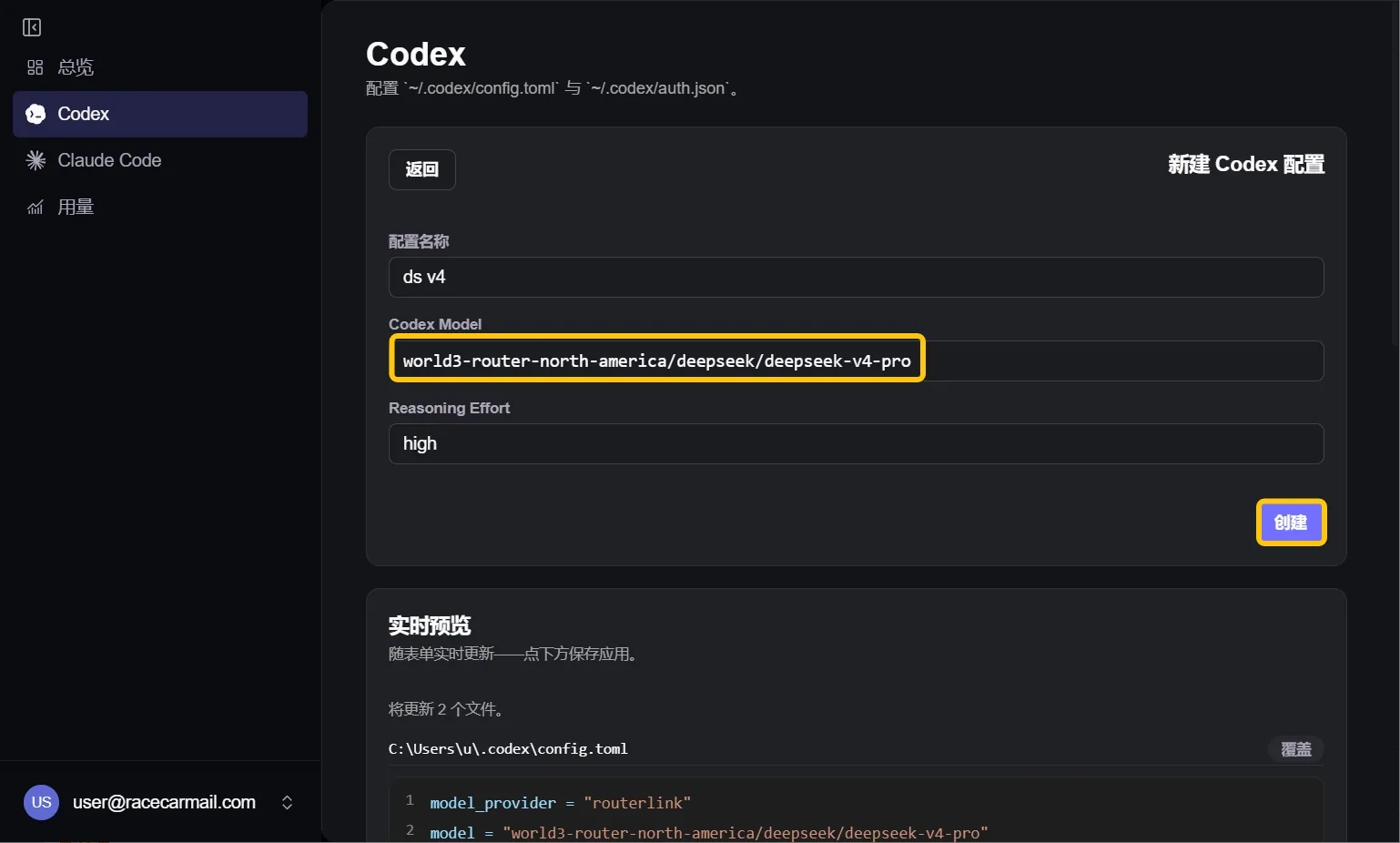Click the config.toml file path text

pos(508,748)
